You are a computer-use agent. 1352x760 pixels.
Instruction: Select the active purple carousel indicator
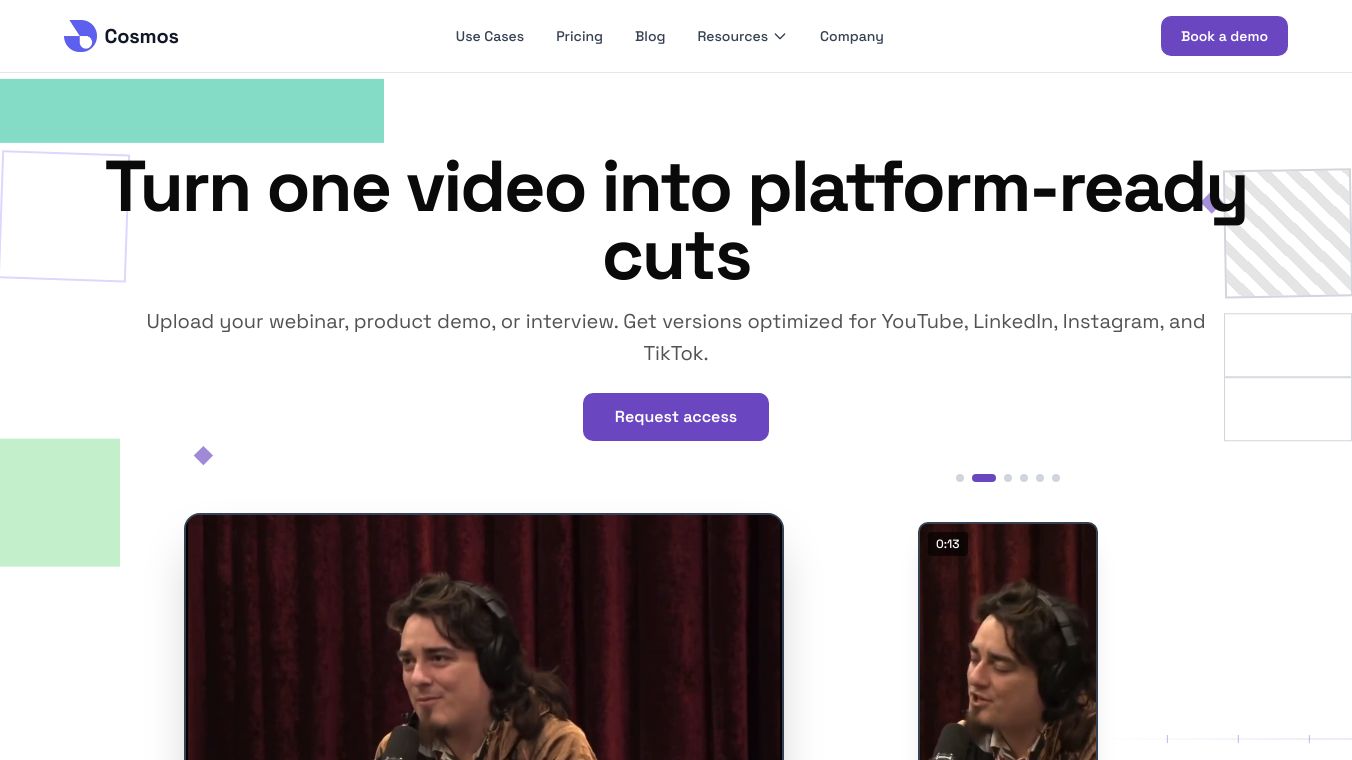[984, 478]
